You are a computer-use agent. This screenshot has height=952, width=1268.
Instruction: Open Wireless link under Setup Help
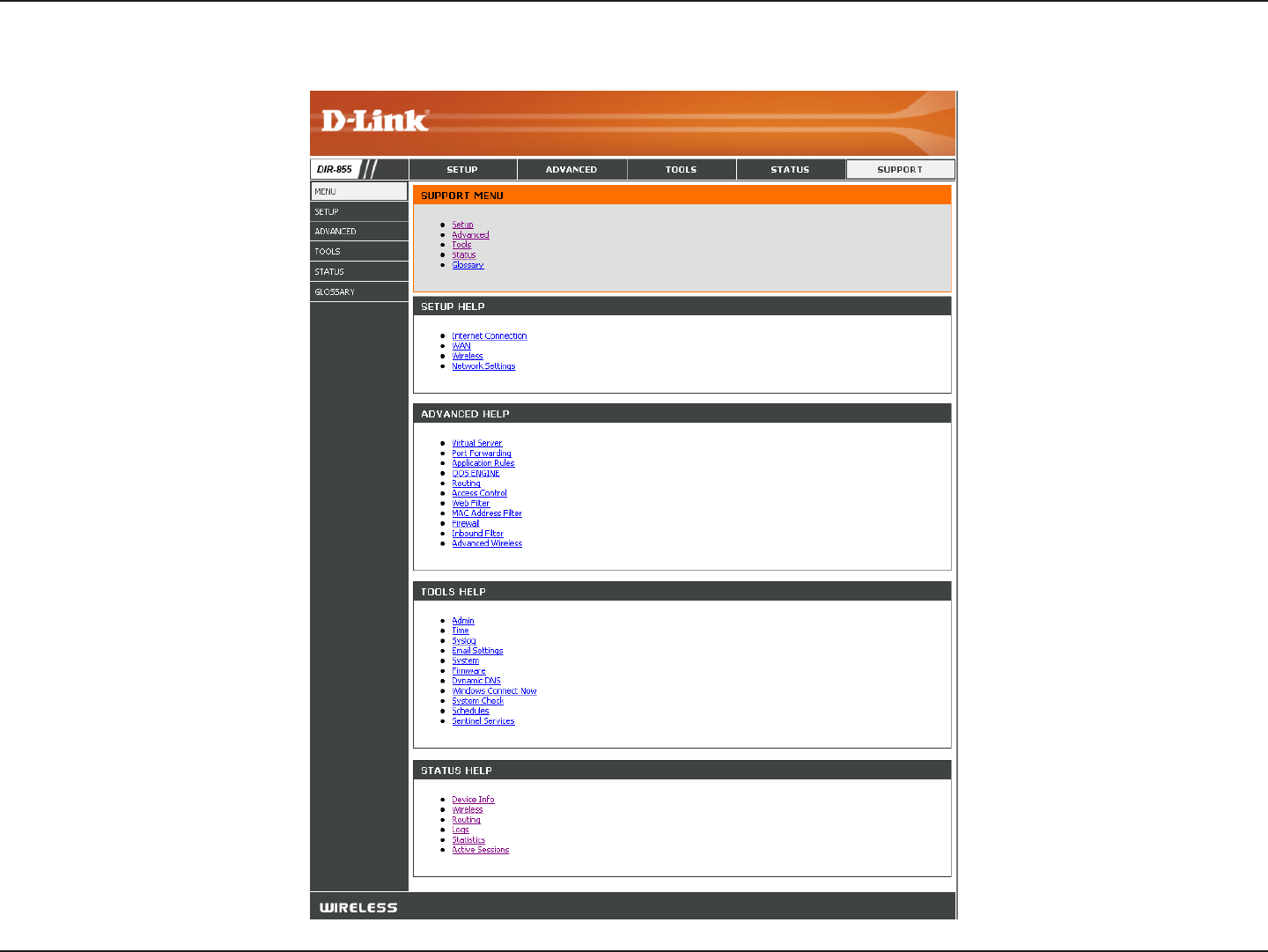click(468, 357)
